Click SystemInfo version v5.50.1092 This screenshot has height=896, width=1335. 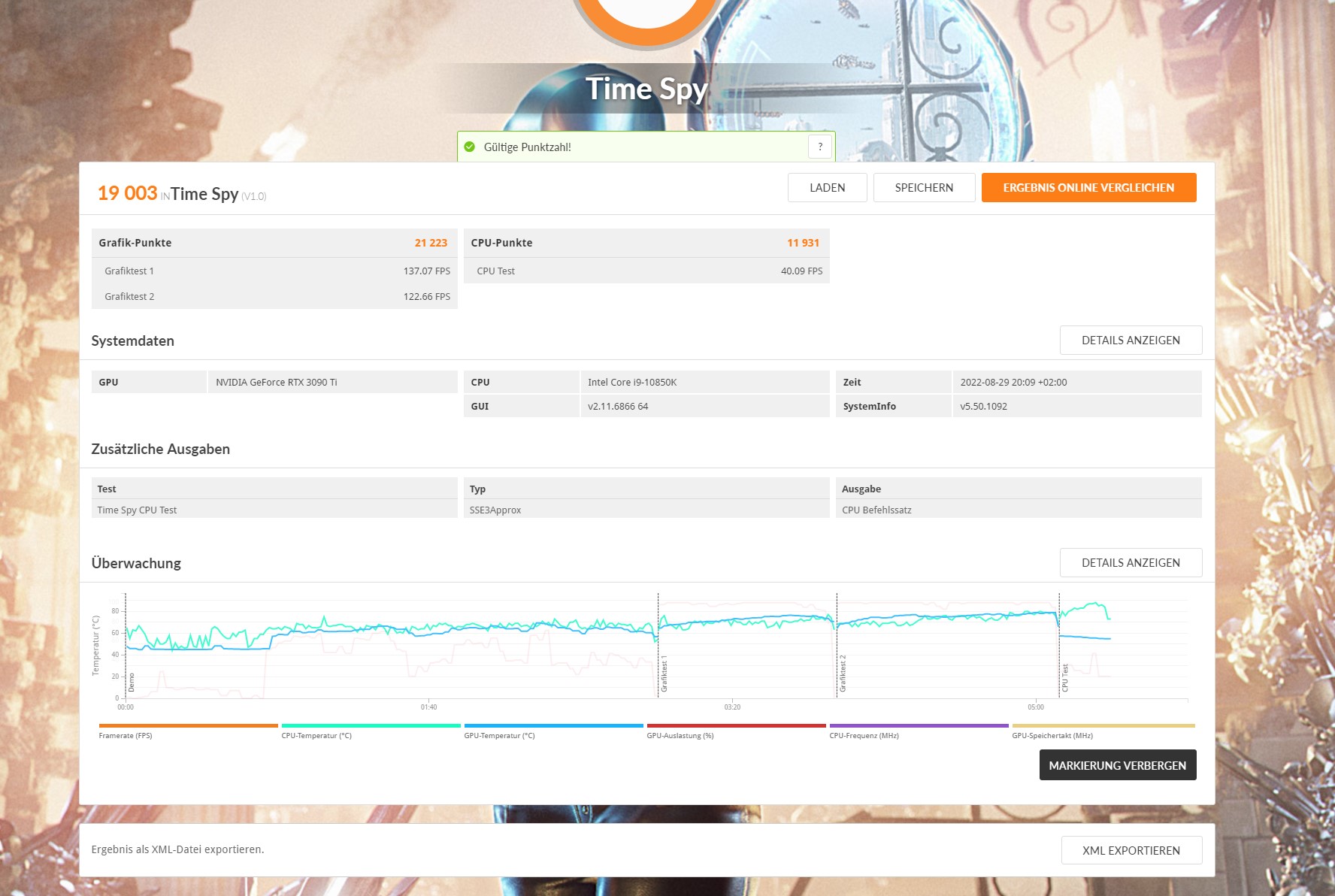983,407
